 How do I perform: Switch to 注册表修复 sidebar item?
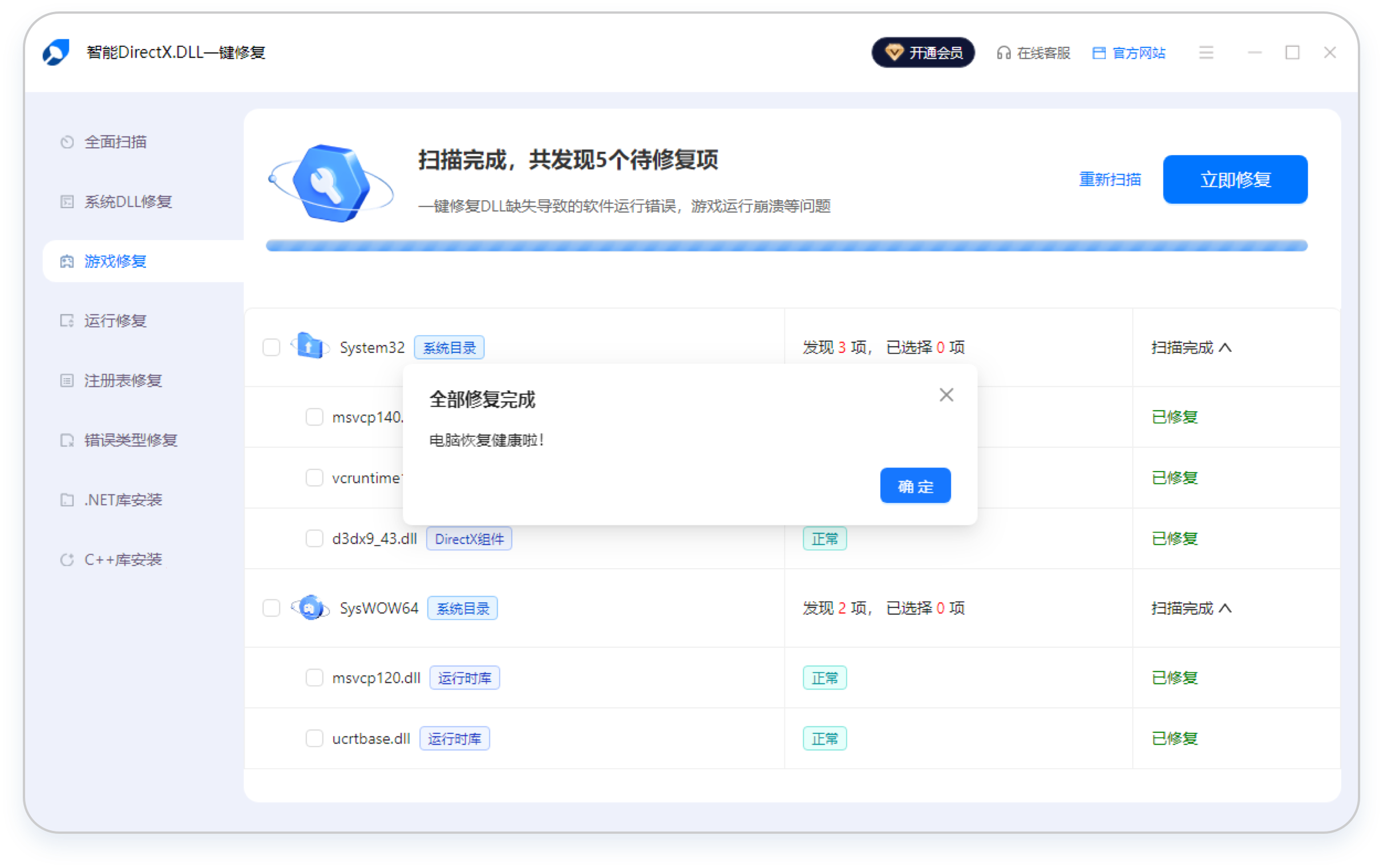pyautogui.click(x=123, y=380)
